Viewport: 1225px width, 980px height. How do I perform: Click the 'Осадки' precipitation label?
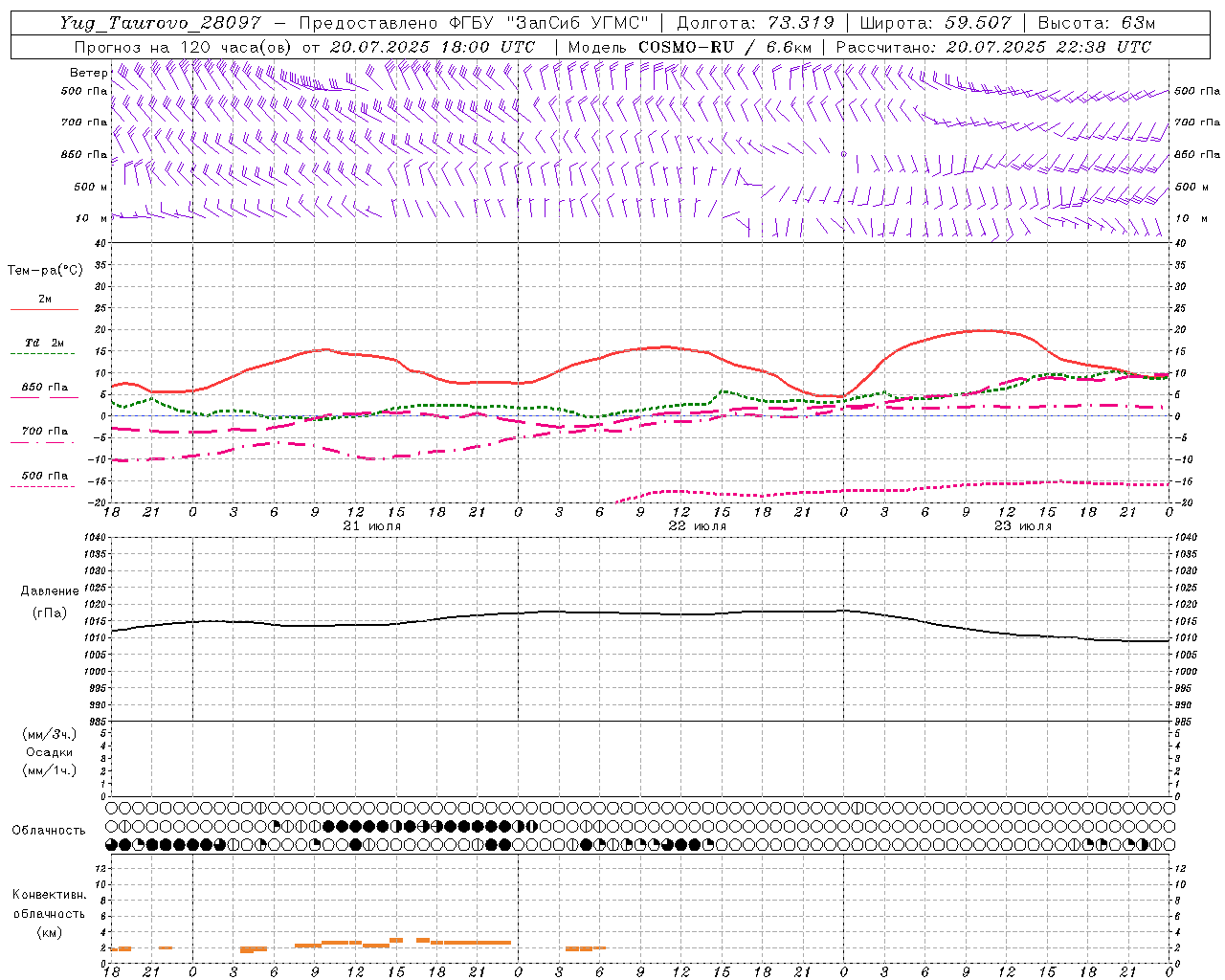point(50,752)
